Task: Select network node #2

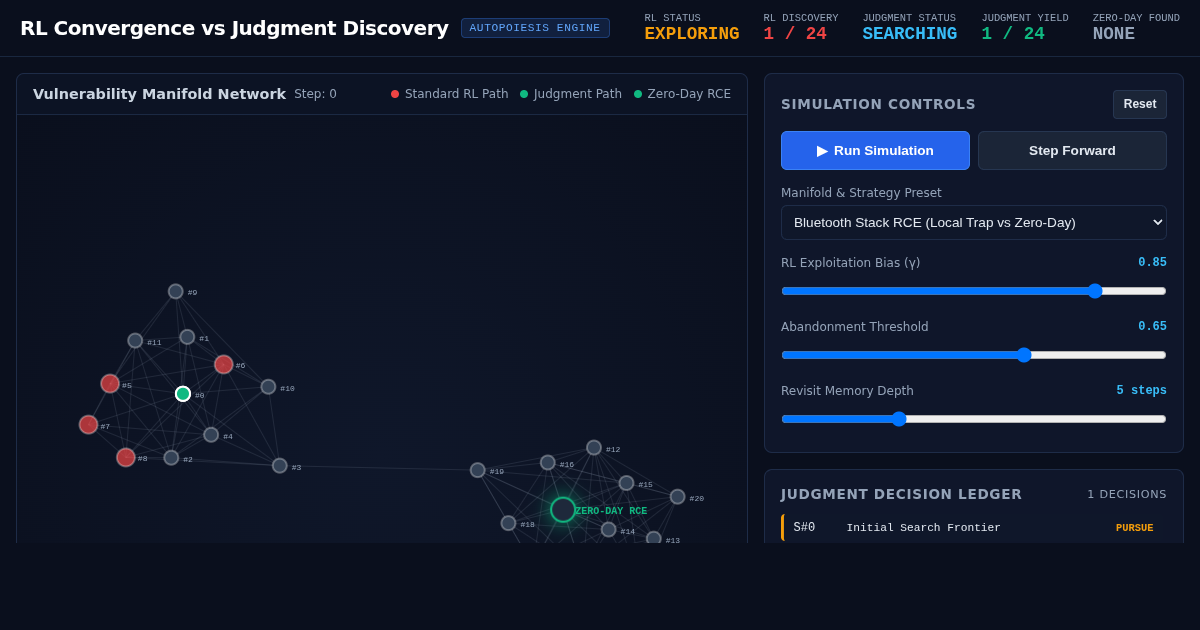Action: (x=171, y=458)
